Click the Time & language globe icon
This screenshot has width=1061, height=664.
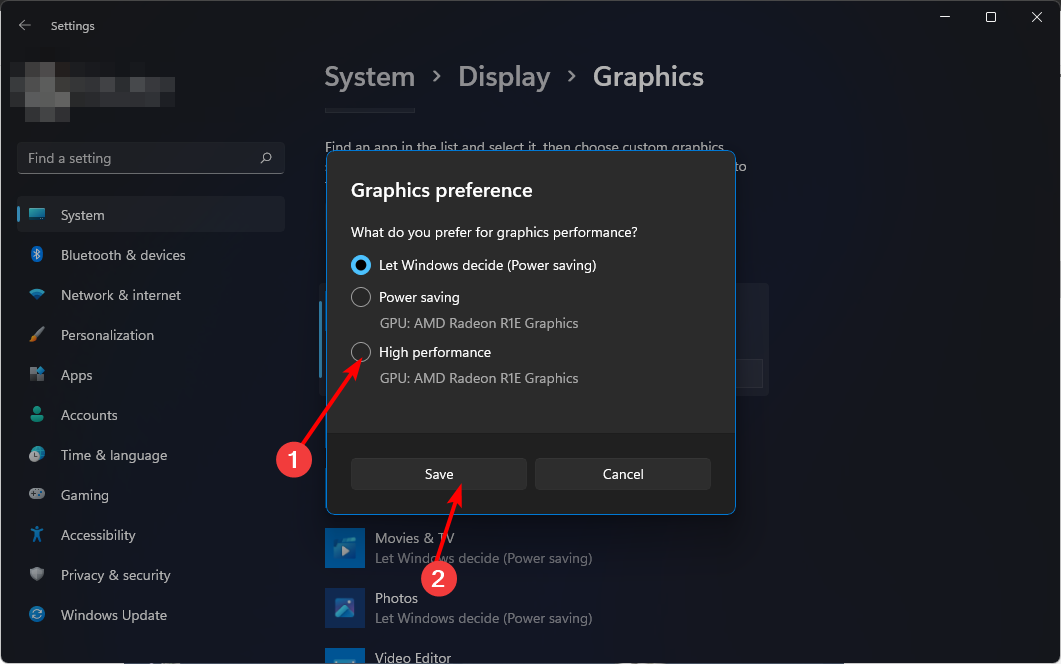37,454
